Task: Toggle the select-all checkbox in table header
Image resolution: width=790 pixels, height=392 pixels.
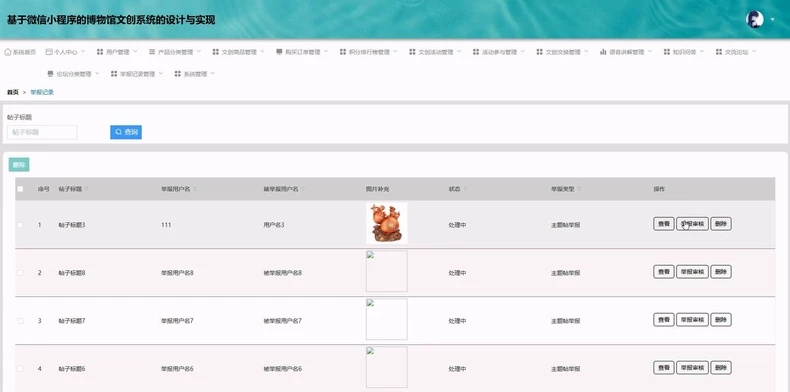Action: [x=20, y=189]
